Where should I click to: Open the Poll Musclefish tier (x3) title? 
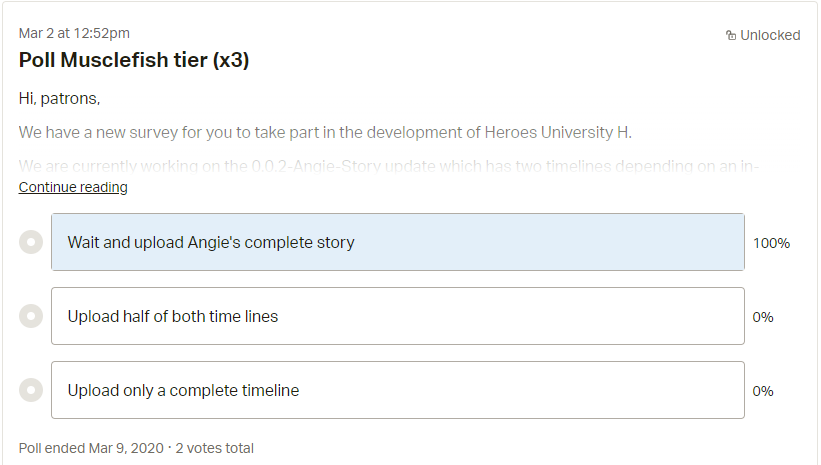(x=134, y=60)
